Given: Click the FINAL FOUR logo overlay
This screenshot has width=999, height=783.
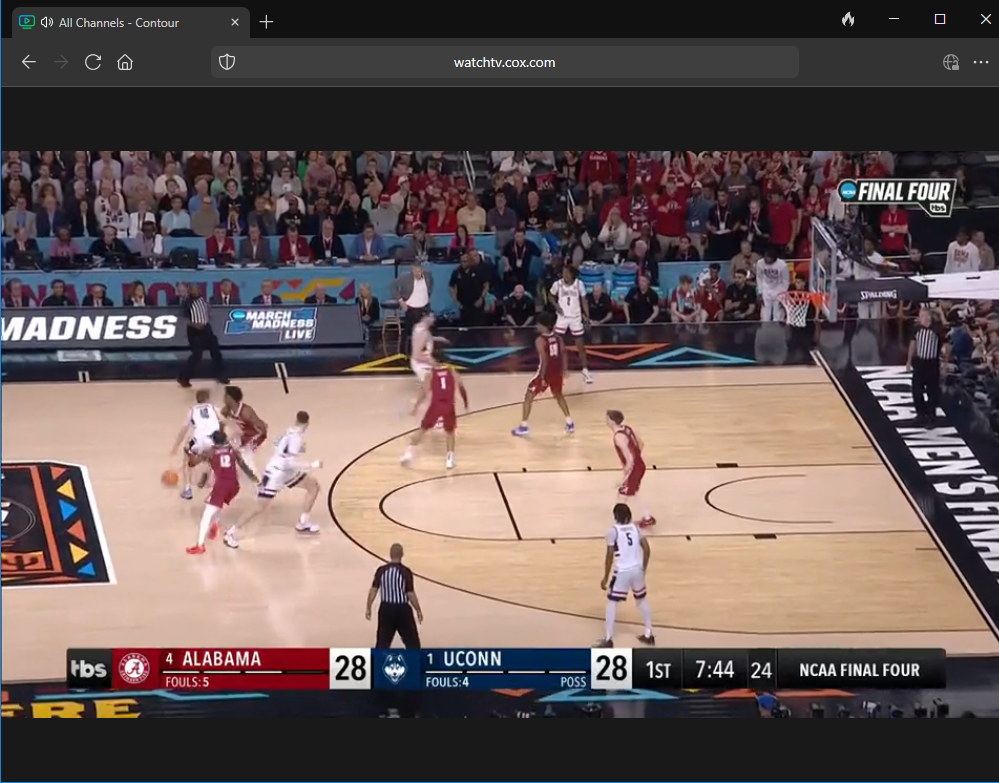Looking at the screenshot, I should click(897, 196).
